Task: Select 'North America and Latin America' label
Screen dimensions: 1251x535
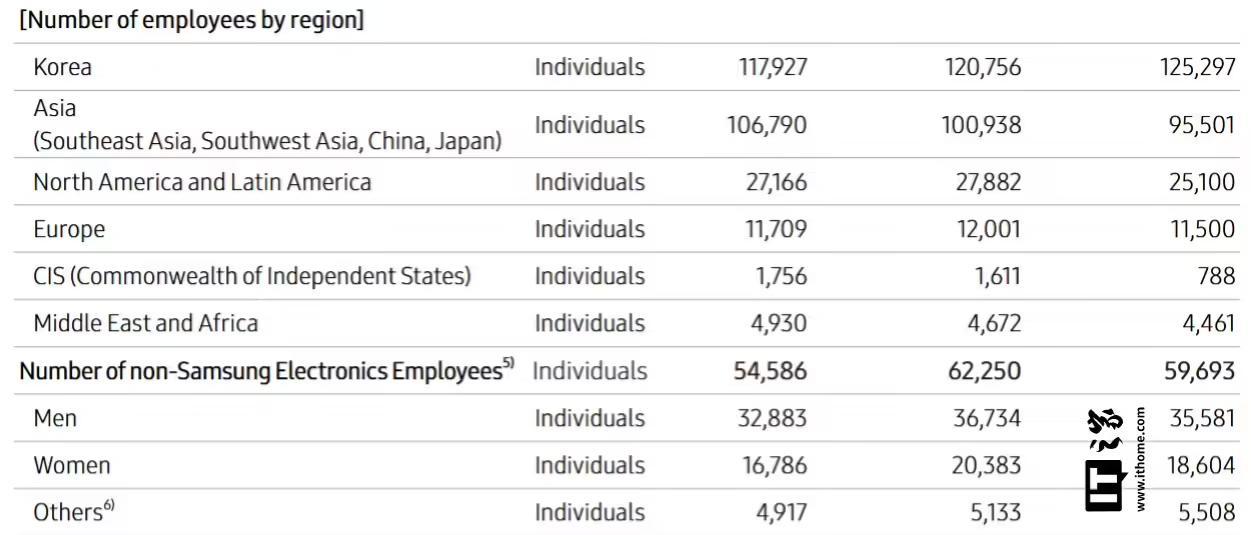Action: 202,182
